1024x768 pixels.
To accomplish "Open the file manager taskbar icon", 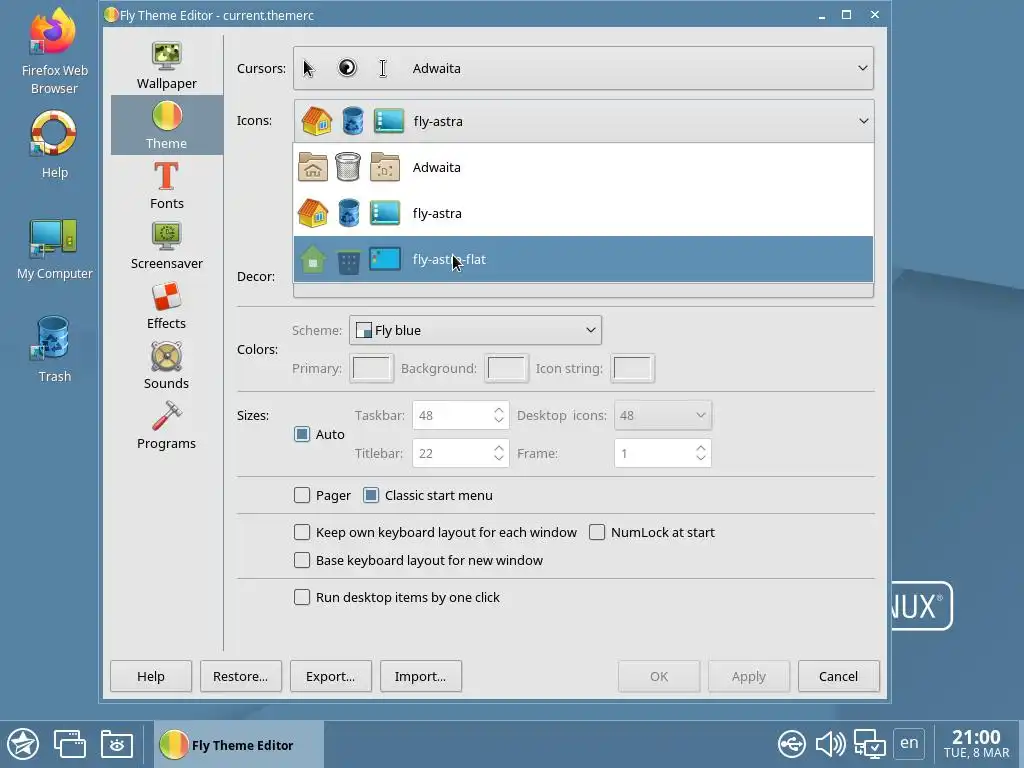I will pos(117,744).
